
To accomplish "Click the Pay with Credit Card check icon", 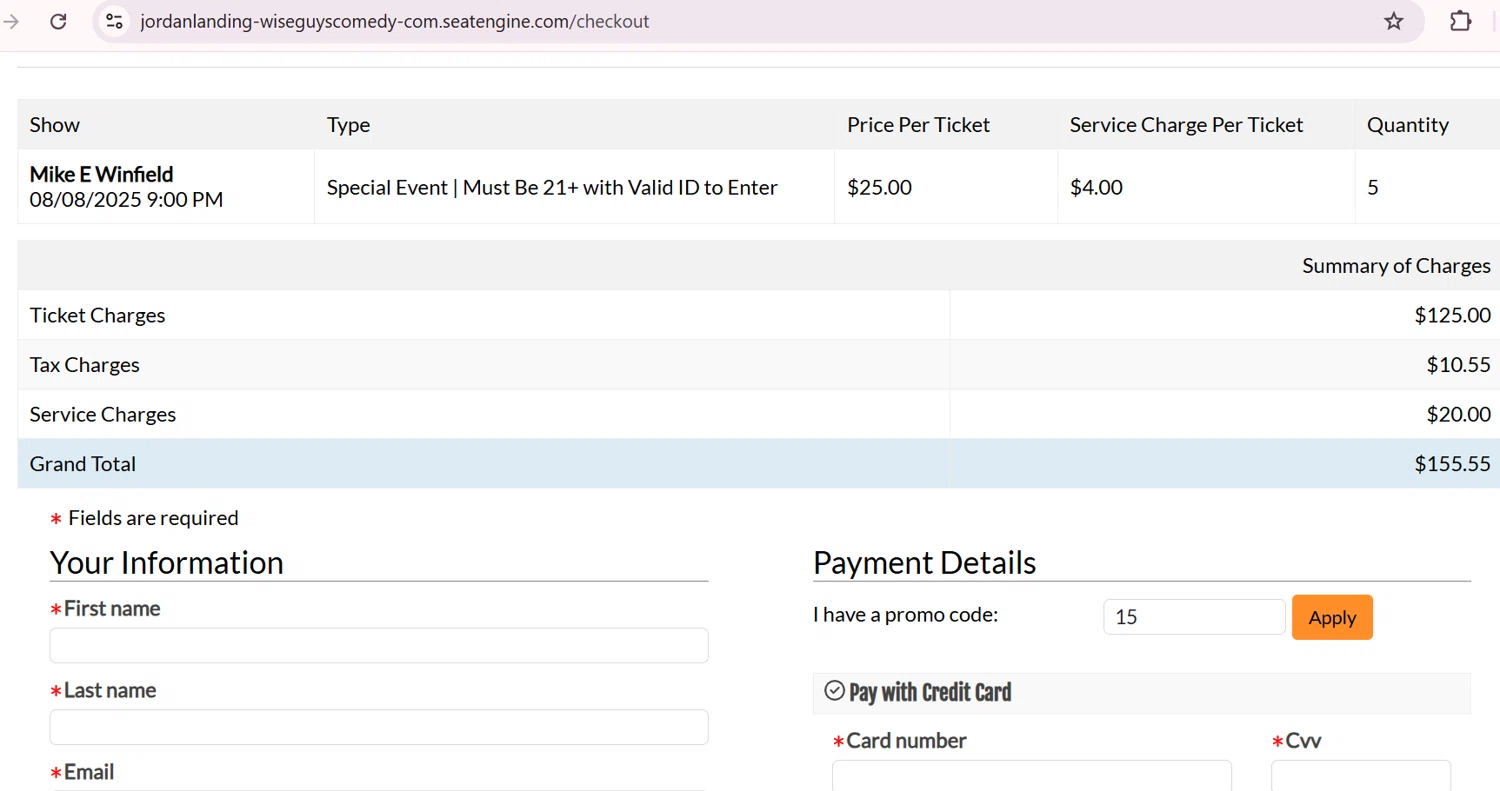I will [834, 690].
